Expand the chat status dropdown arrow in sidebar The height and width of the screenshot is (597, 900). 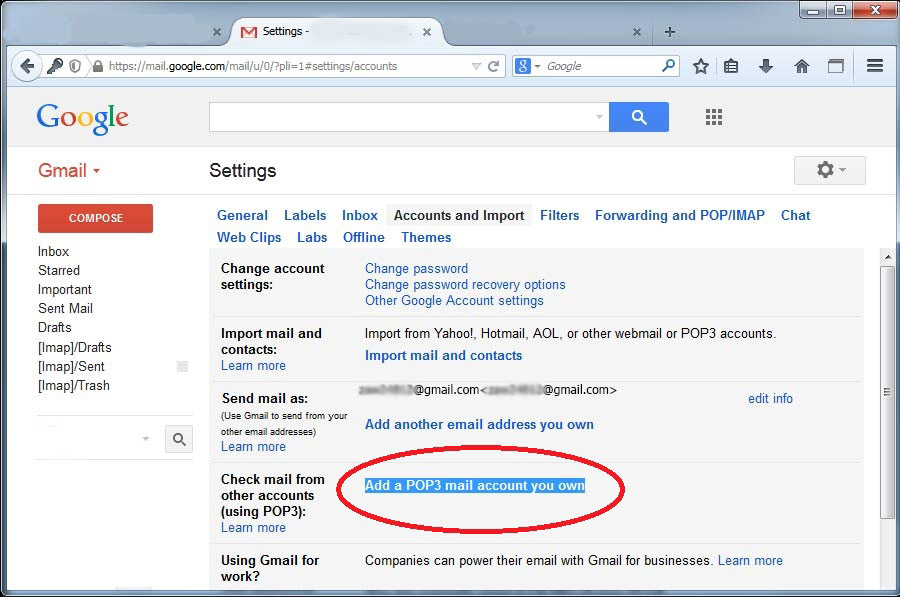(x=145, y=439)
